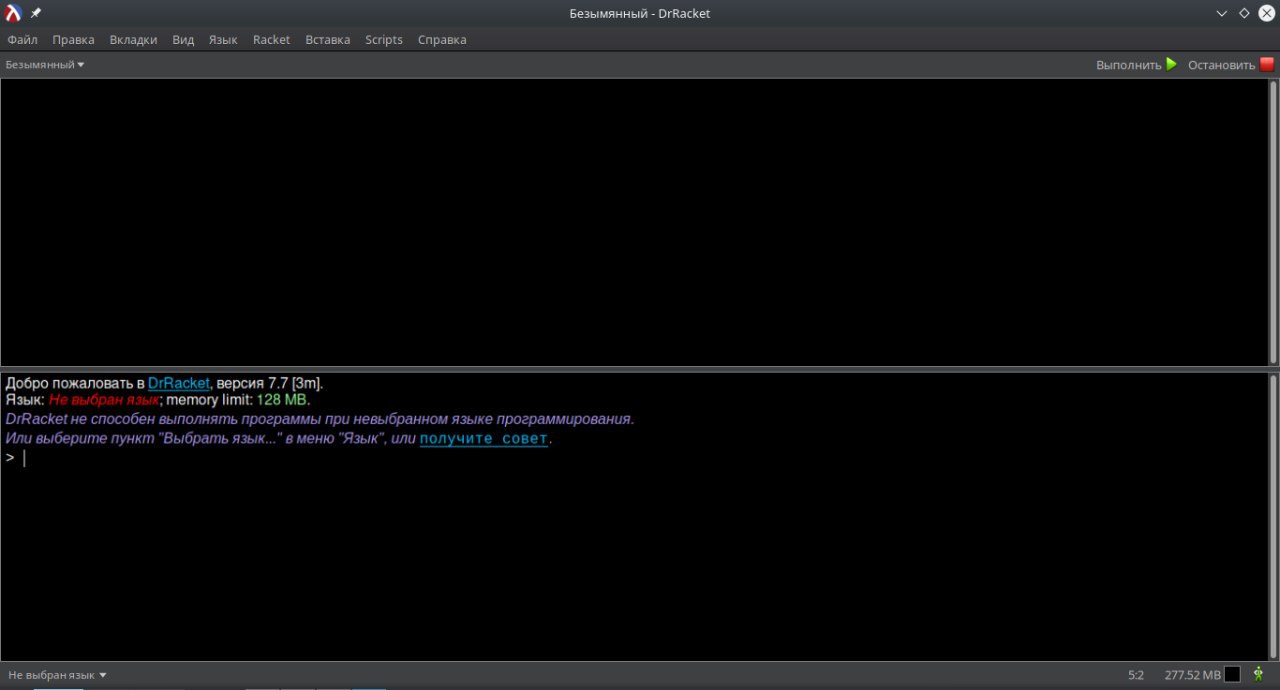The image size is (1280, 690).
Task: Click the Выполнить button
Action: click(1137, 64)
